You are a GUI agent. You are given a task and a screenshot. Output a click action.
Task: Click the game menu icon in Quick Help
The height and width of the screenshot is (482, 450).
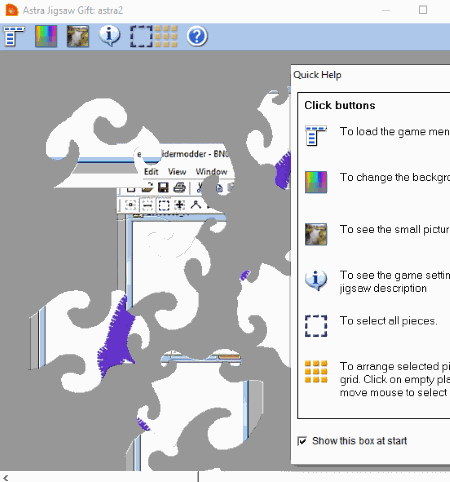(316, 135)
